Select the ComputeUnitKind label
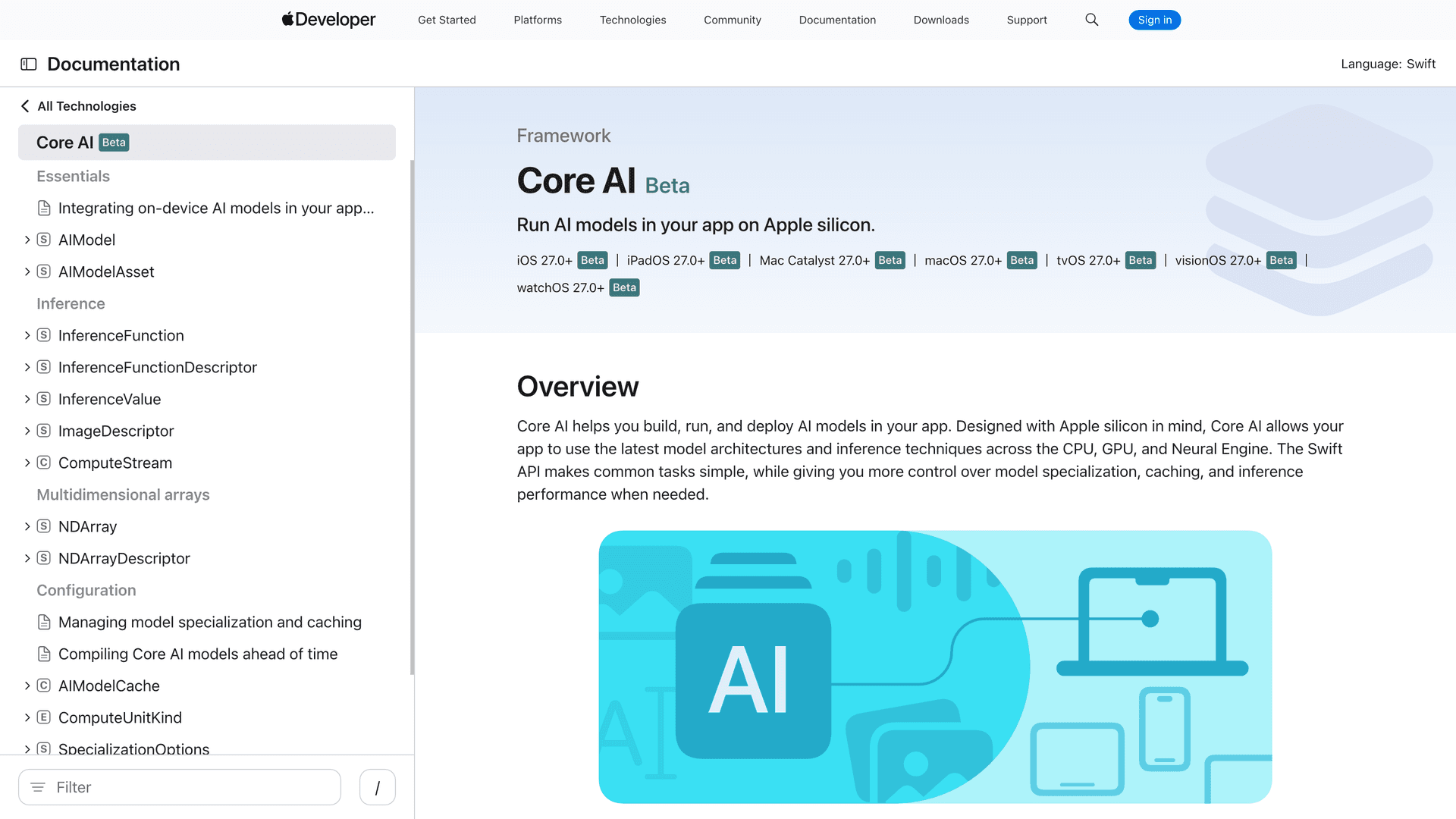The height and width of the screenshot is (819, 1456). coord(120,717)
